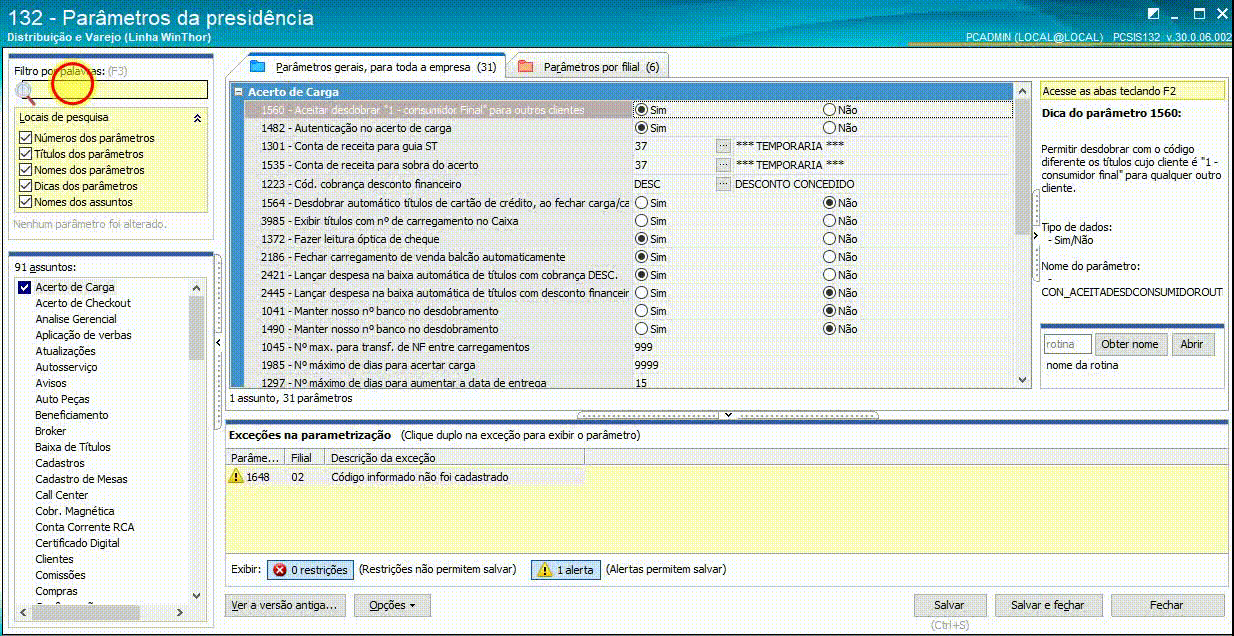Click the rotina input field

pos(1067,344)
